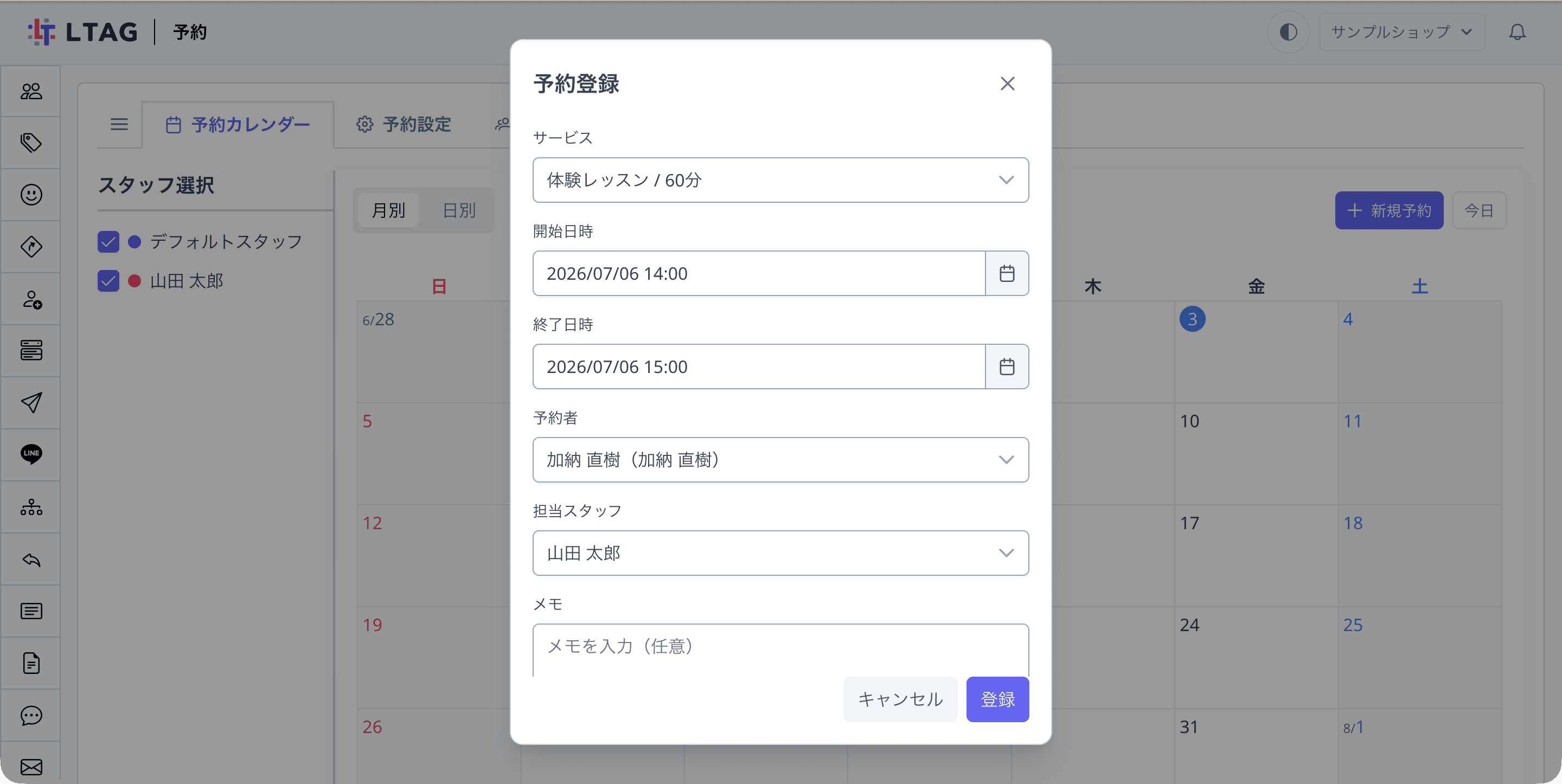
Task: Select calendar date 24
Action: [x=1189, y=625]
